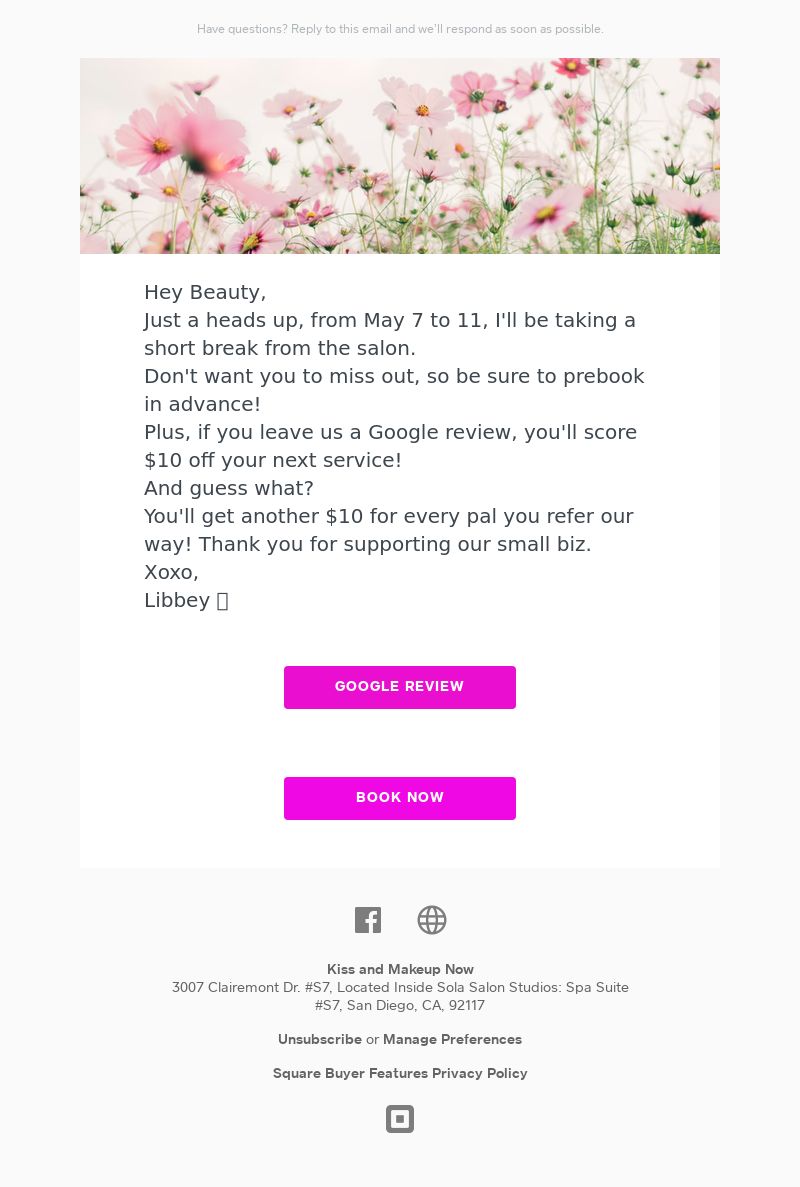The image size is (800, 1187).
Task: Click the Kiss and Makeup Now business name
Action: (400, 969)
